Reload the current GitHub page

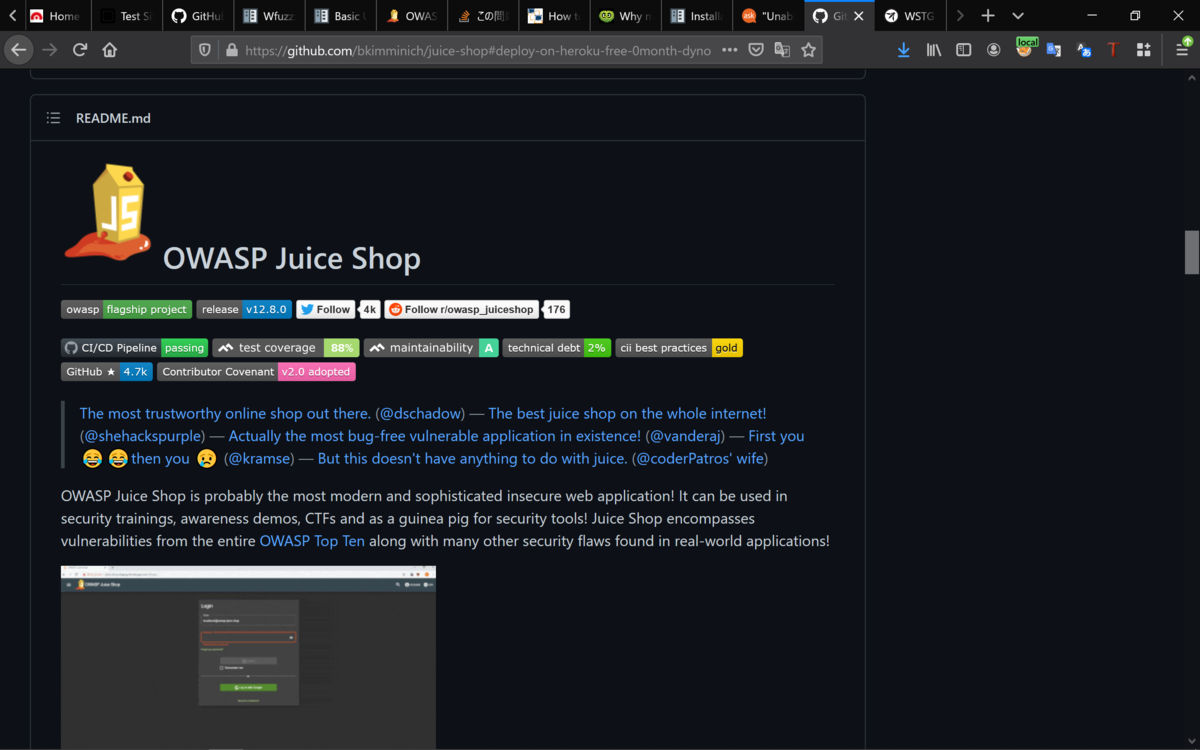click(80, 50)
